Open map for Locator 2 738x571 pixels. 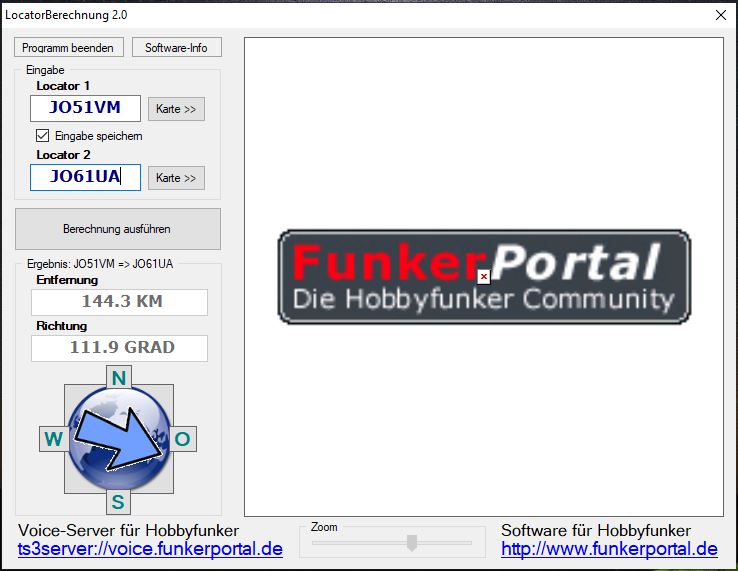tap(176, 178)
